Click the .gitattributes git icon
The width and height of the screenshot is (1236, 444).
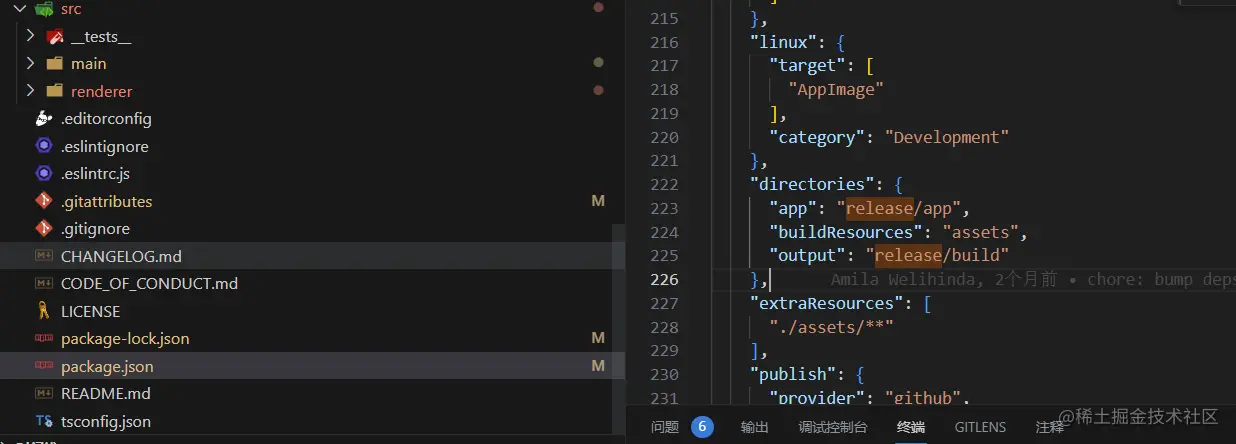click(43, 201)
